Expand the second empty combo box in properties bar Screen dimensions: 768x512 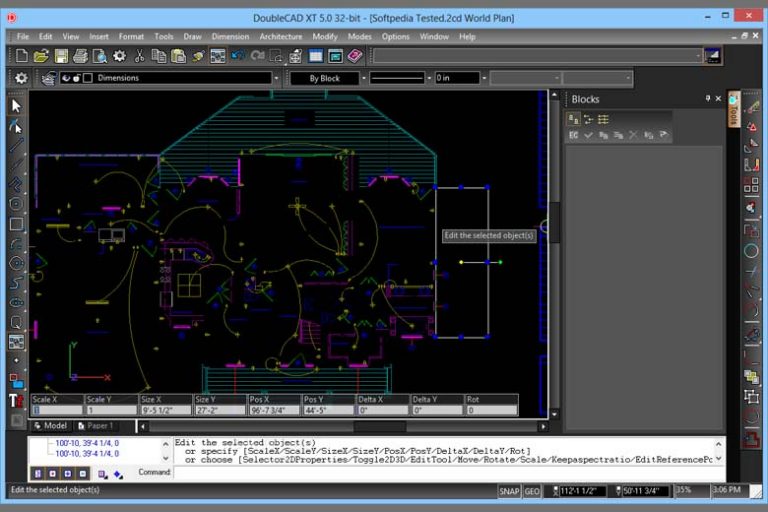click(x=628, y=78)
